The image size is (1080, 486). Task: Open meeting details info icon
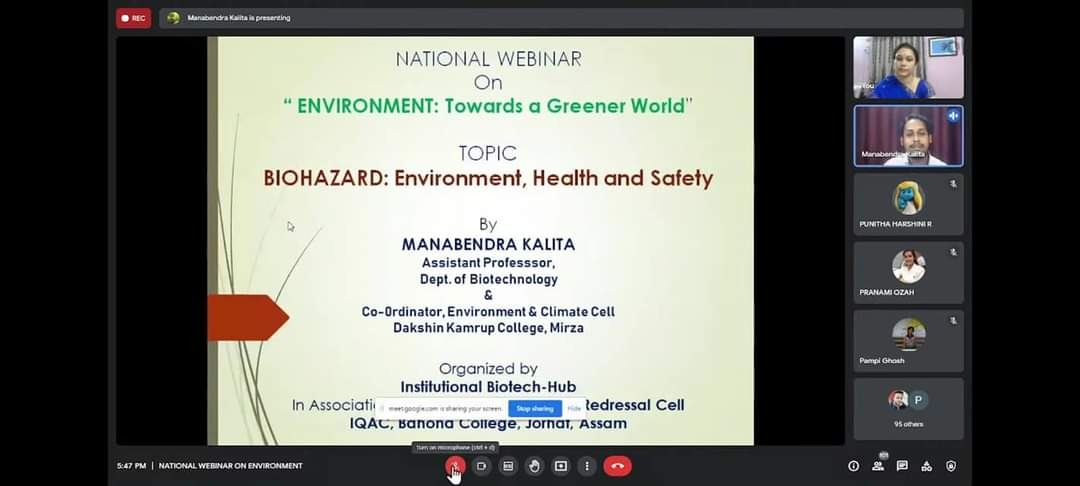[853, 466]
